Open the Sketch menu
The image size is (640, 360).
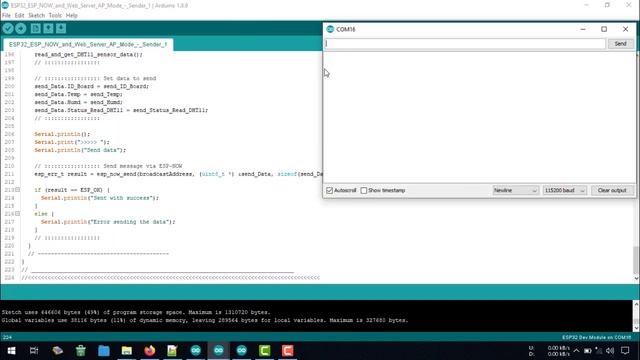pyautogui.click(x=36, y=16)
